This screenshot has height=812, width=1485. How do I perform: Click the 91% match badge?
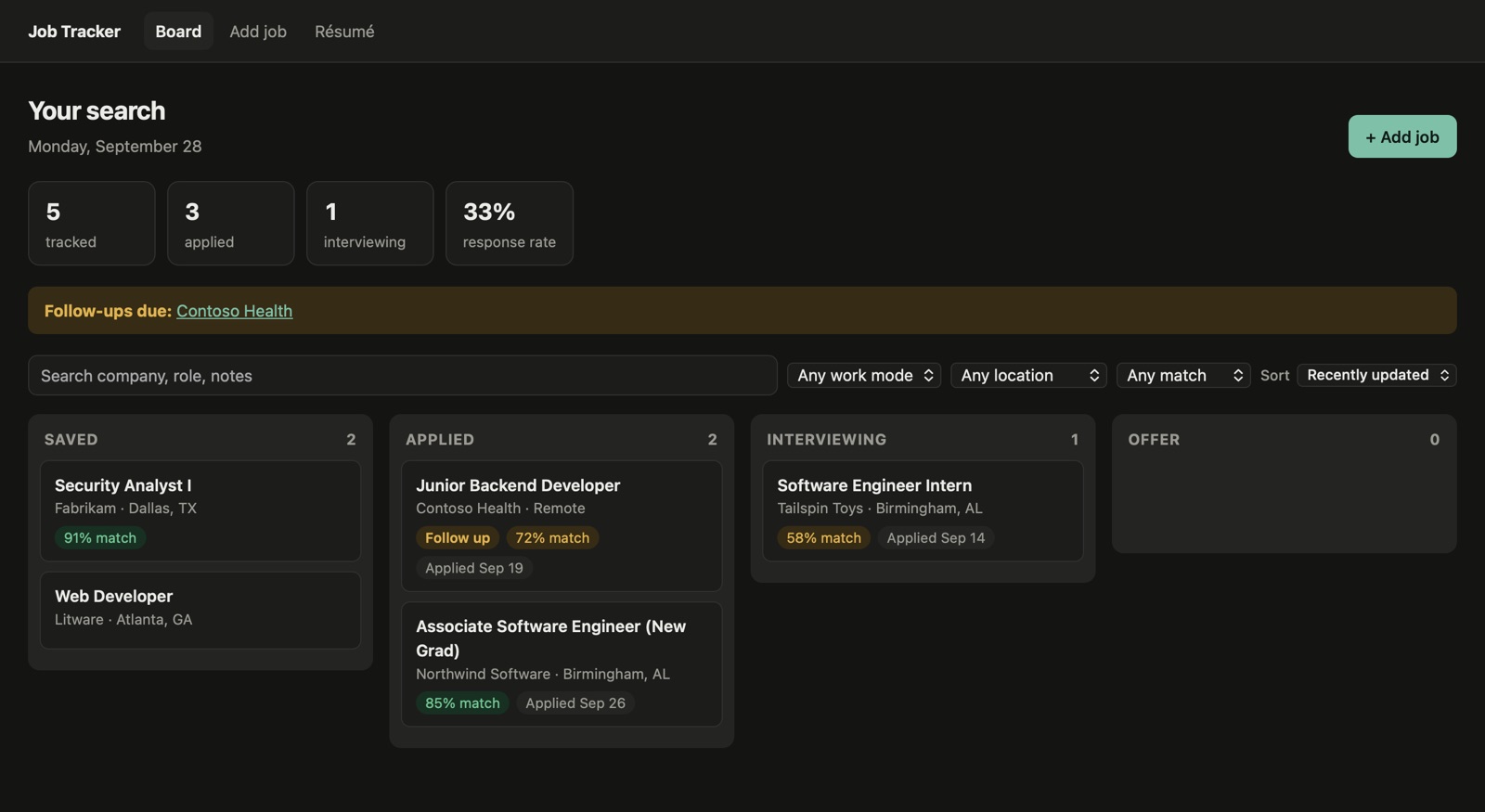tap(100, 537)
